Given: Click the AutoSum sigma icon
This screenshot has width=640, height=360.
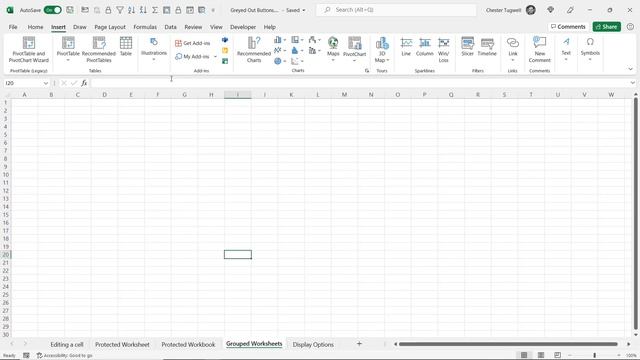Looking at the screenshot, I should [155, 10].
